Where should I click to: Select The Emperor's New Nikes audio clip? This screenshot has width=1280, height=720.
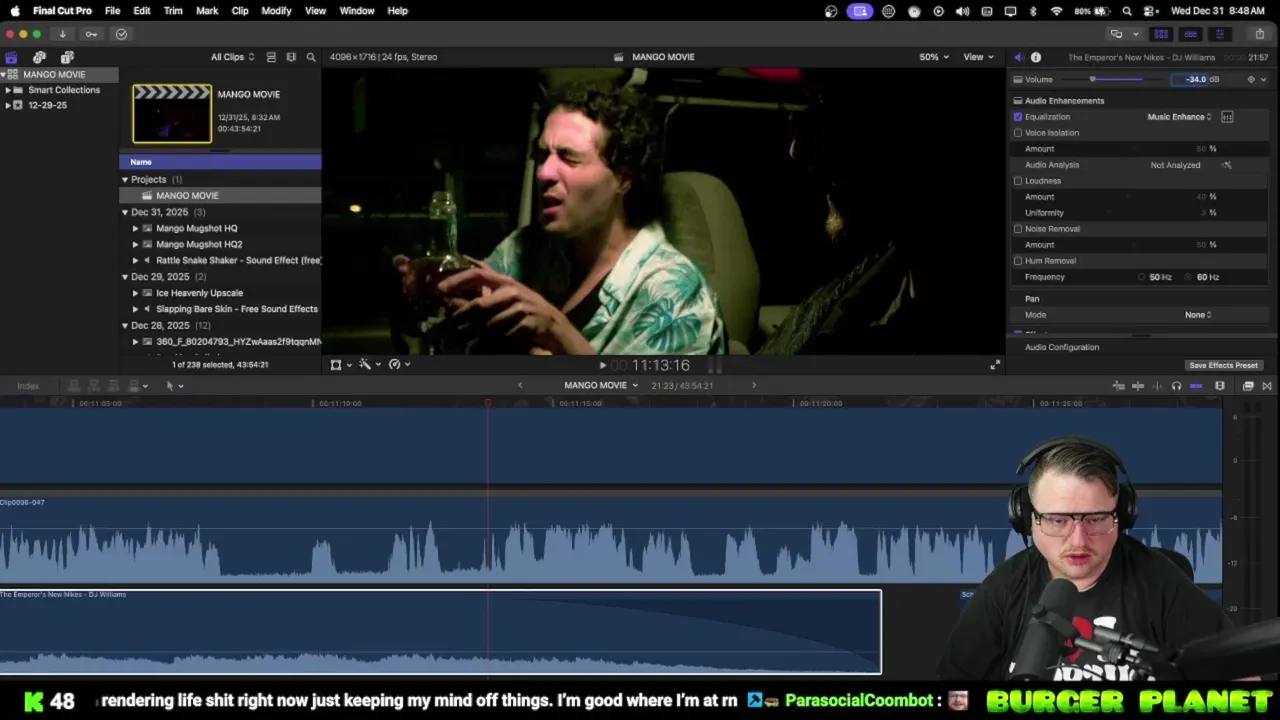pyautogui.click(x=440, y=632)
